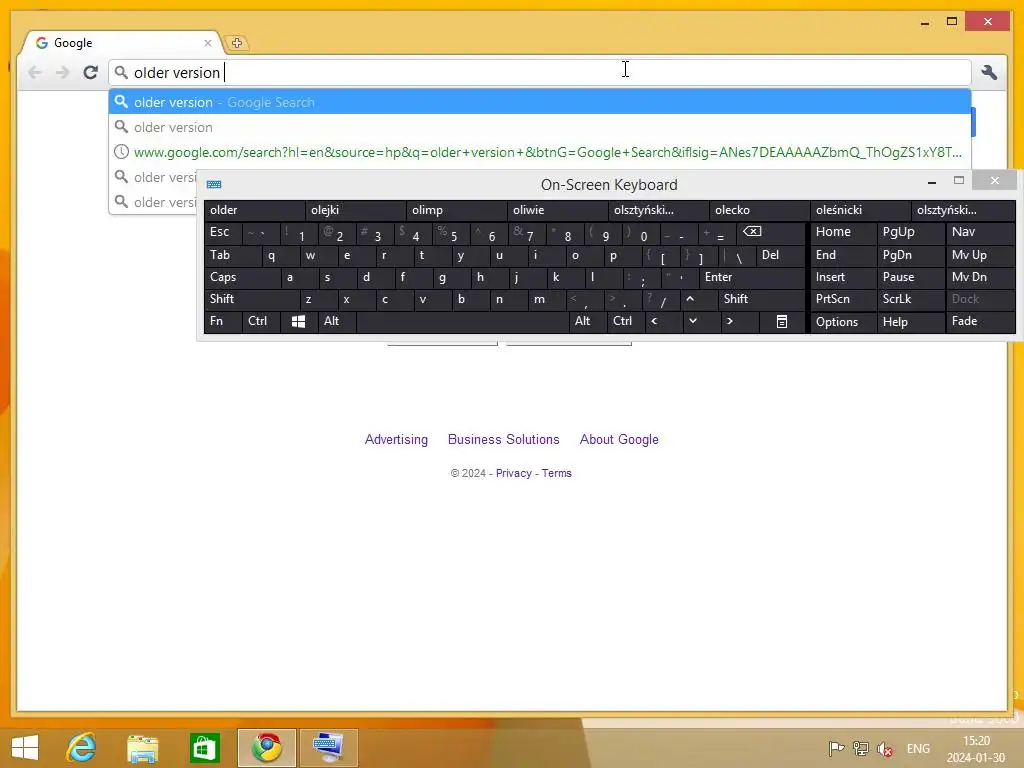Open the wrench settings menu
The width and height of the screenshot is (1024, 768).
pyautogui.click(x=989, y=72)
